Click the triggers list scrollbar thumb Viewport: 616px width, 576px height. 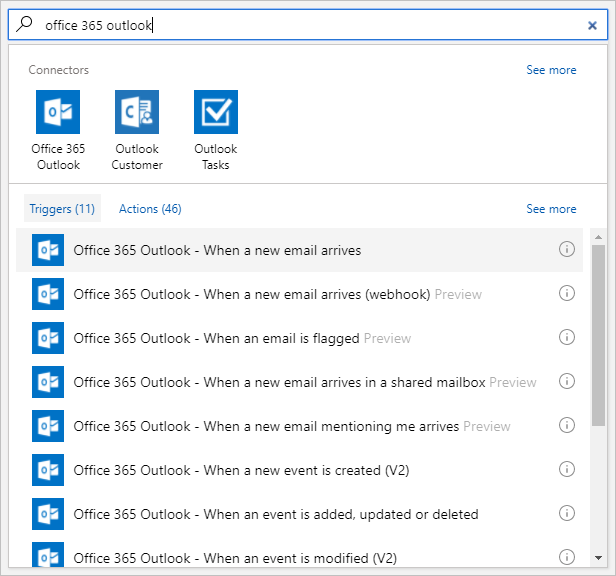tap(598, 335)
